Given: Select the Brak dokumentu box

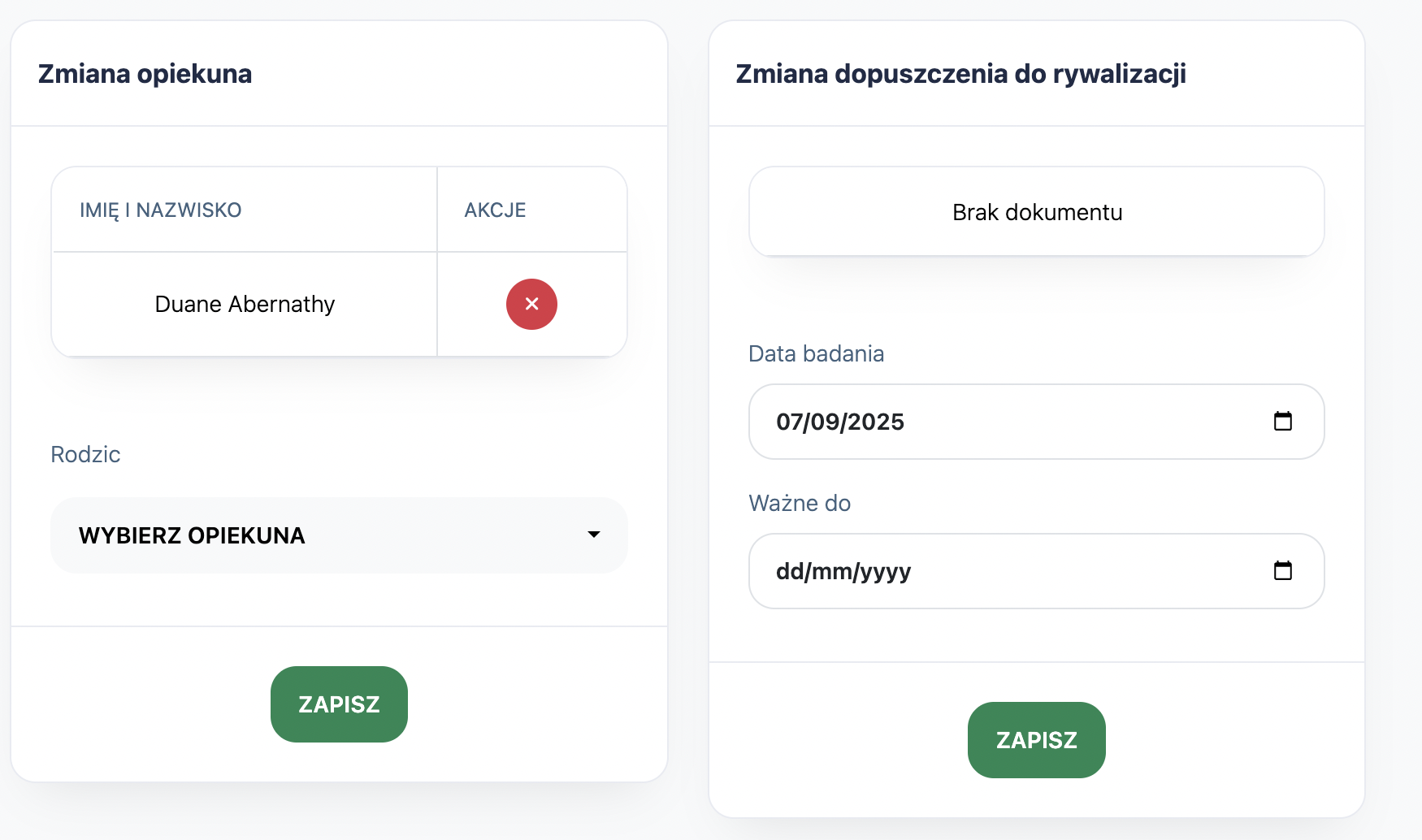Looking at the screenshot, I should (1036, 212).
